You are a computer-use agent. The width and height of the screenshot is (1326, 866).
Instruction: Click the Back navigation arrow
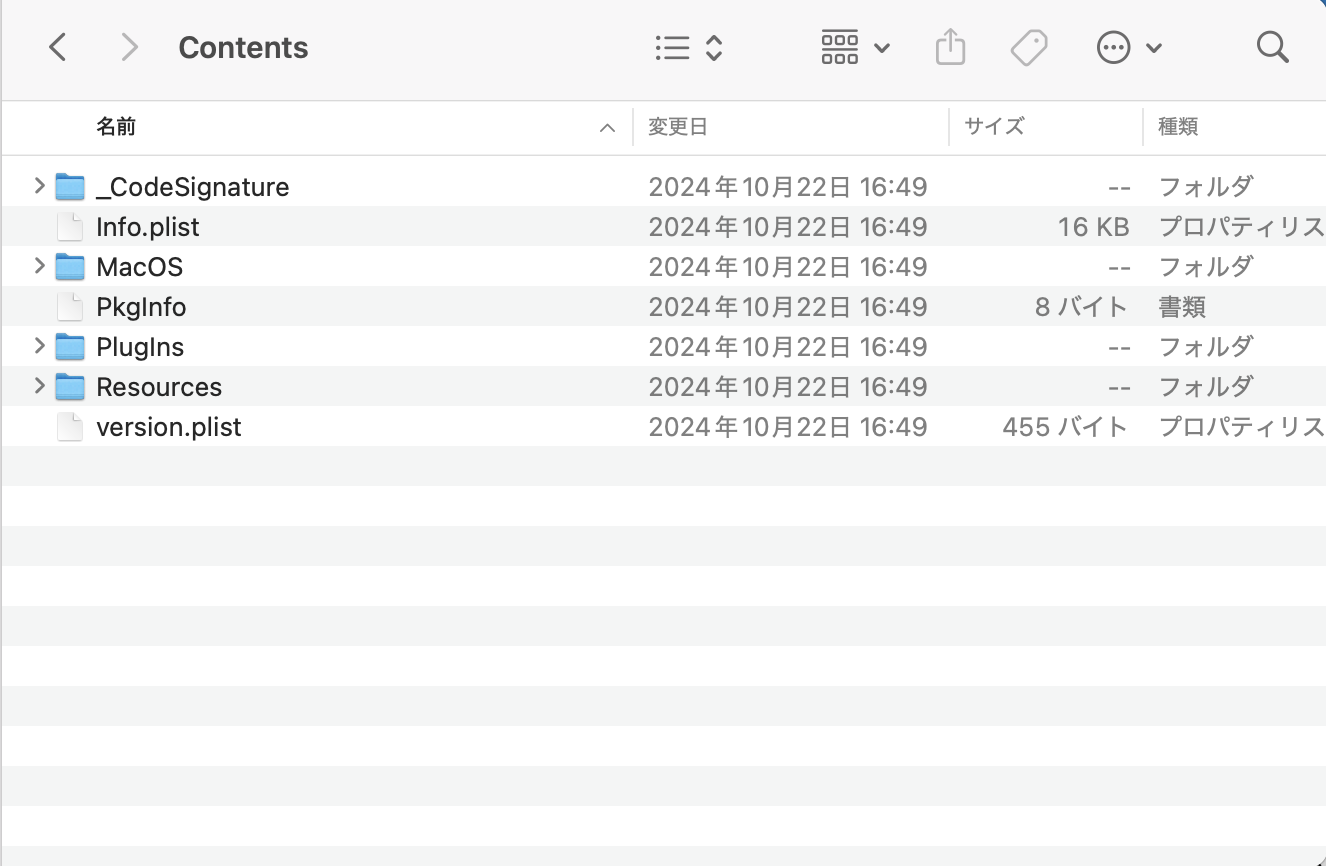tap(58, 47)
